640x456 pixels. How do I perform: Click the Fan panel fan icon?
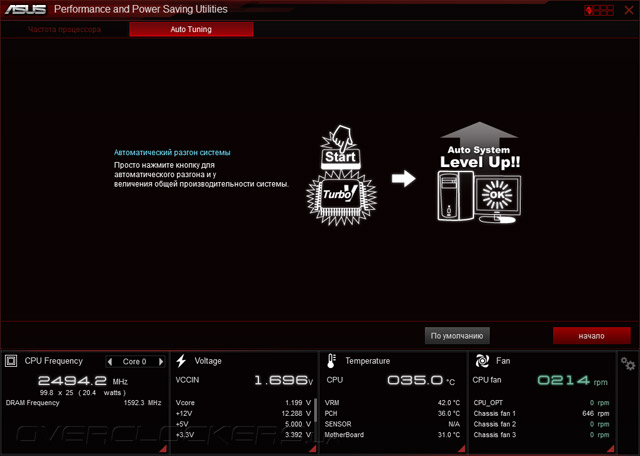pos(482,361)
